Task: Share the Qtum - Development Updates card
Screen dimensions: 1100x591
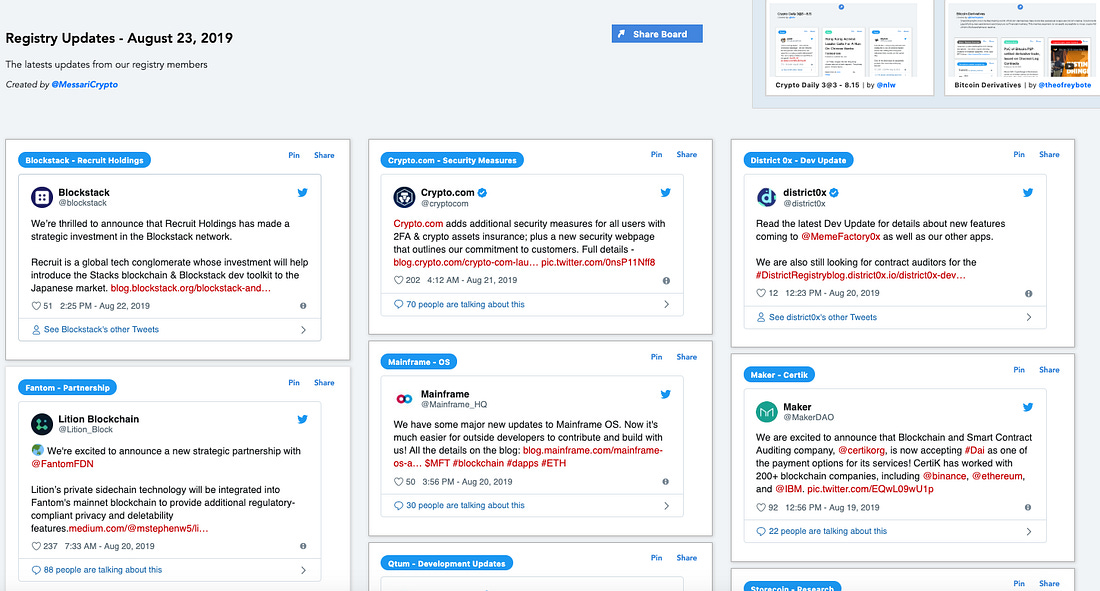Action: pyautogui.click(x=687, y=558)
